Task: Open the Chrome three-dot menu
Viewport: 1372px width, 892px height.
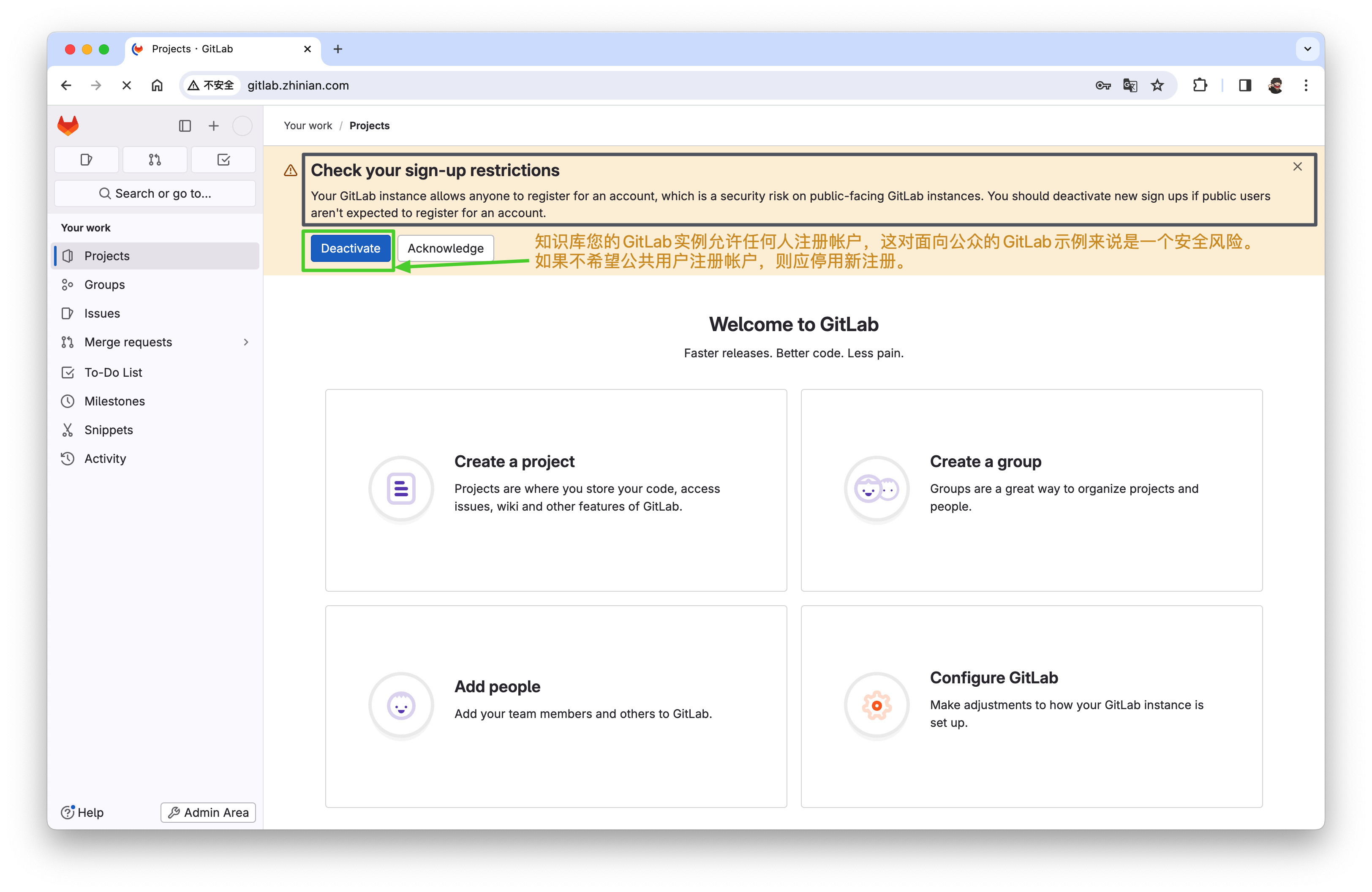Action: point(1306,85)
